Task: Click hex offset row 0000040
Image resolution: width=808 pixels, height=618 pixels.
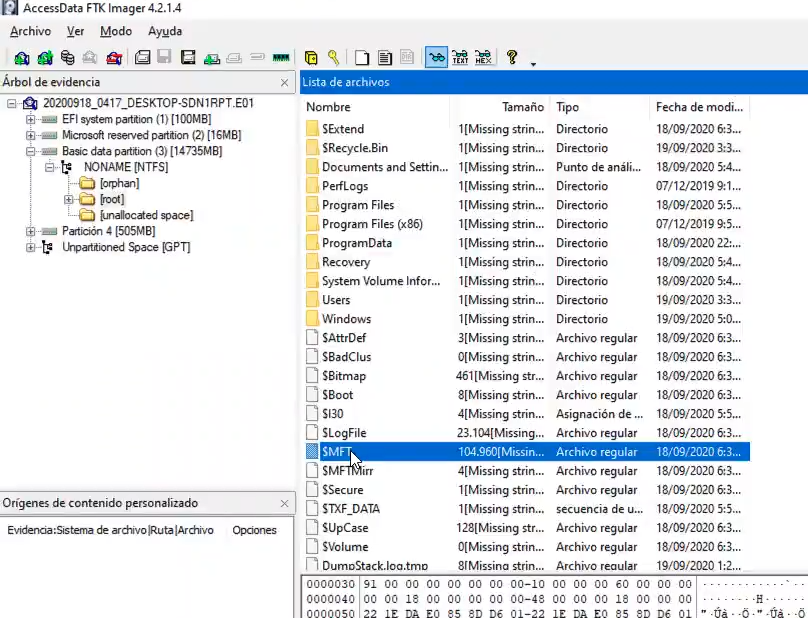Action: pos(330,599)
